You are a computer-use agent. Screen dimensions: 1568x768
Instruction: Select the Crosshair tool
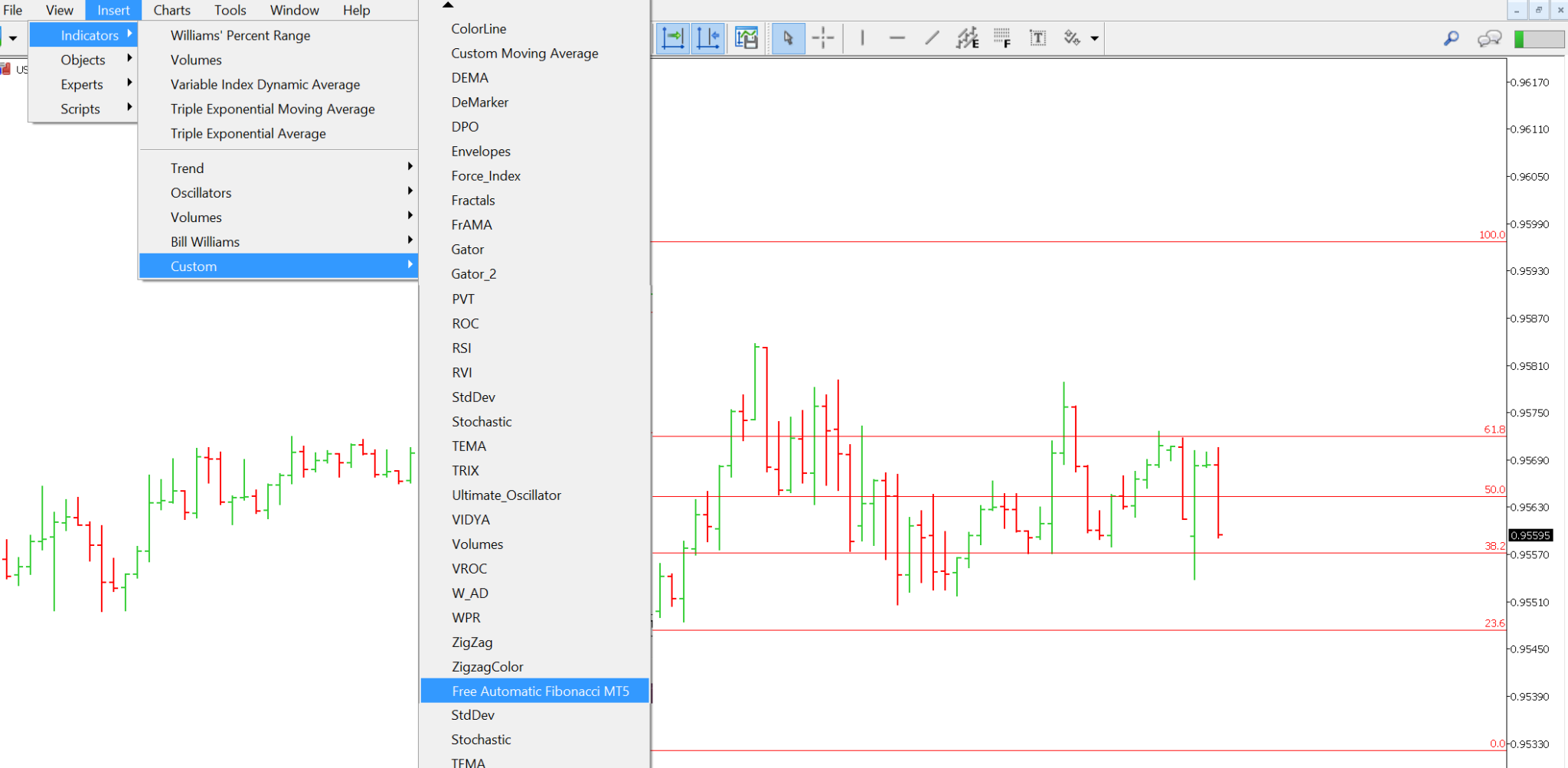pyautogui.click(x=823, y=37)
